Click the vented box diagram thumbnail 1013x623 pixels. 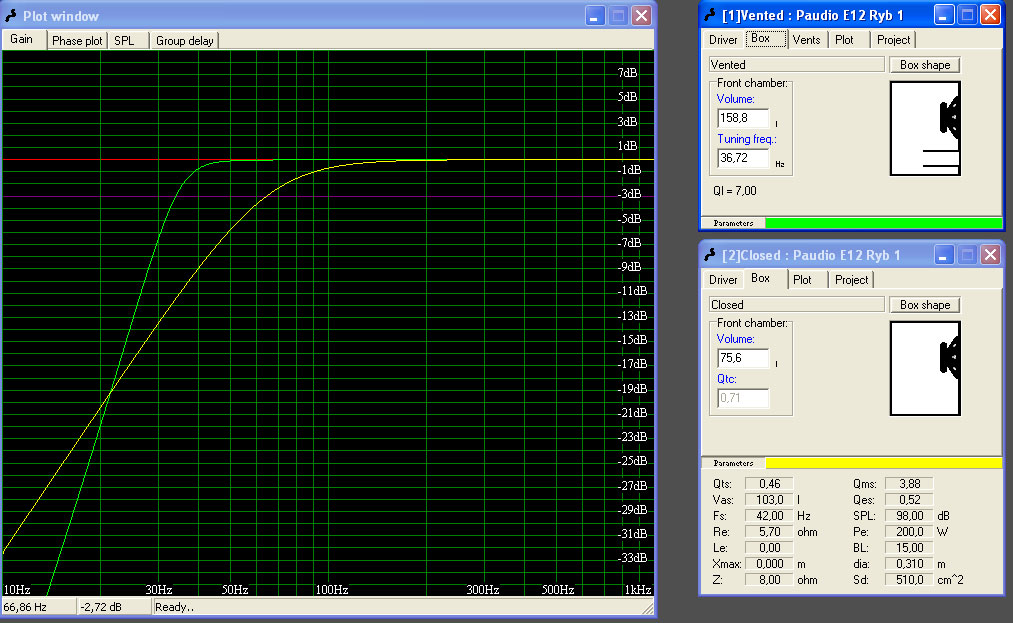pos(925,129)
